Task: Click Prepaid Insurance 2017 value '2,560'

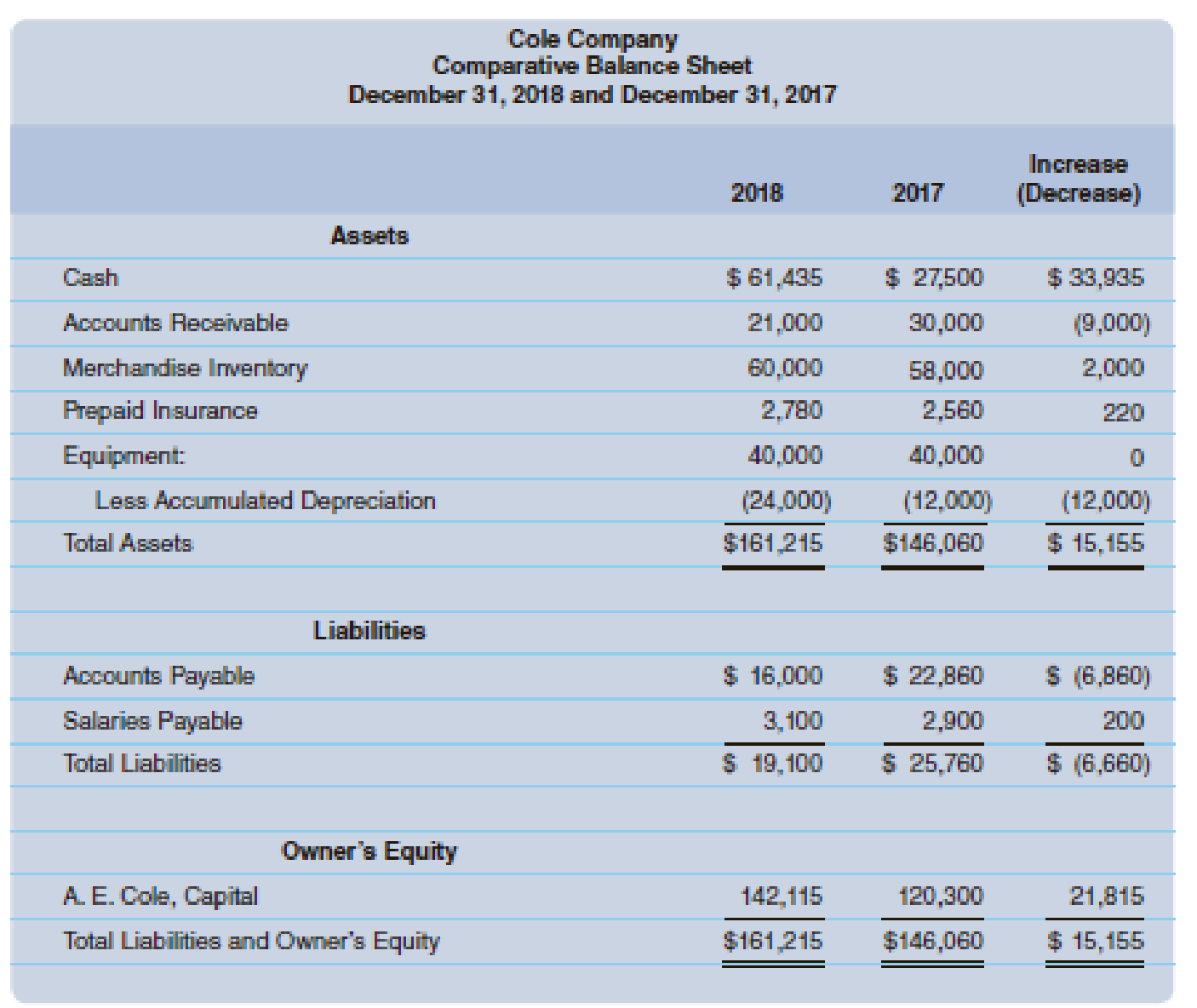Action: (x=953, y=410)
